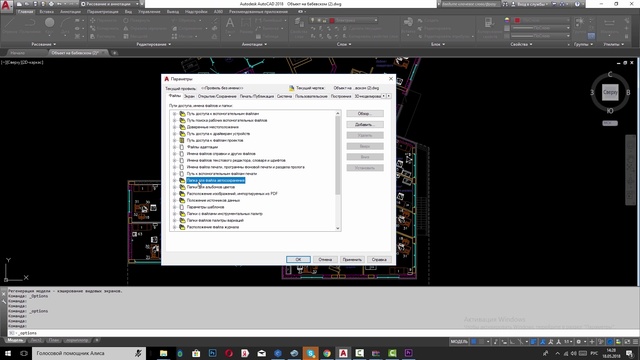Screen dimensions: 640x360
Task: Expand Путь поиска рабочих вспомогательных файлов node
Action: (174, 120)
